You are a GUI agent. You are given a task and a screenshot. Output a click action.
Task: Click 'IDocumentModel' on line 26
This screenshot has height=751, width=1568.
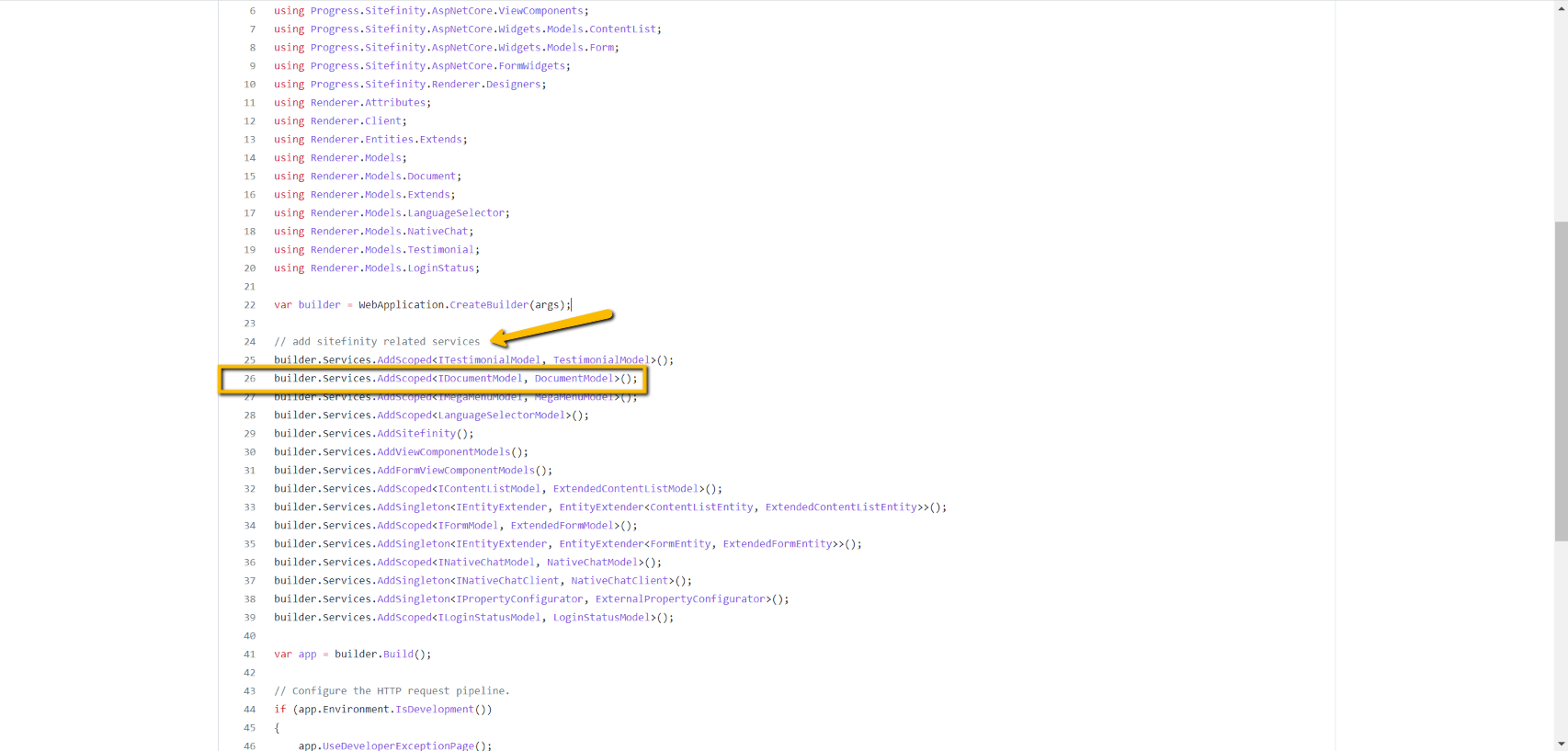(x=480, y=379)
